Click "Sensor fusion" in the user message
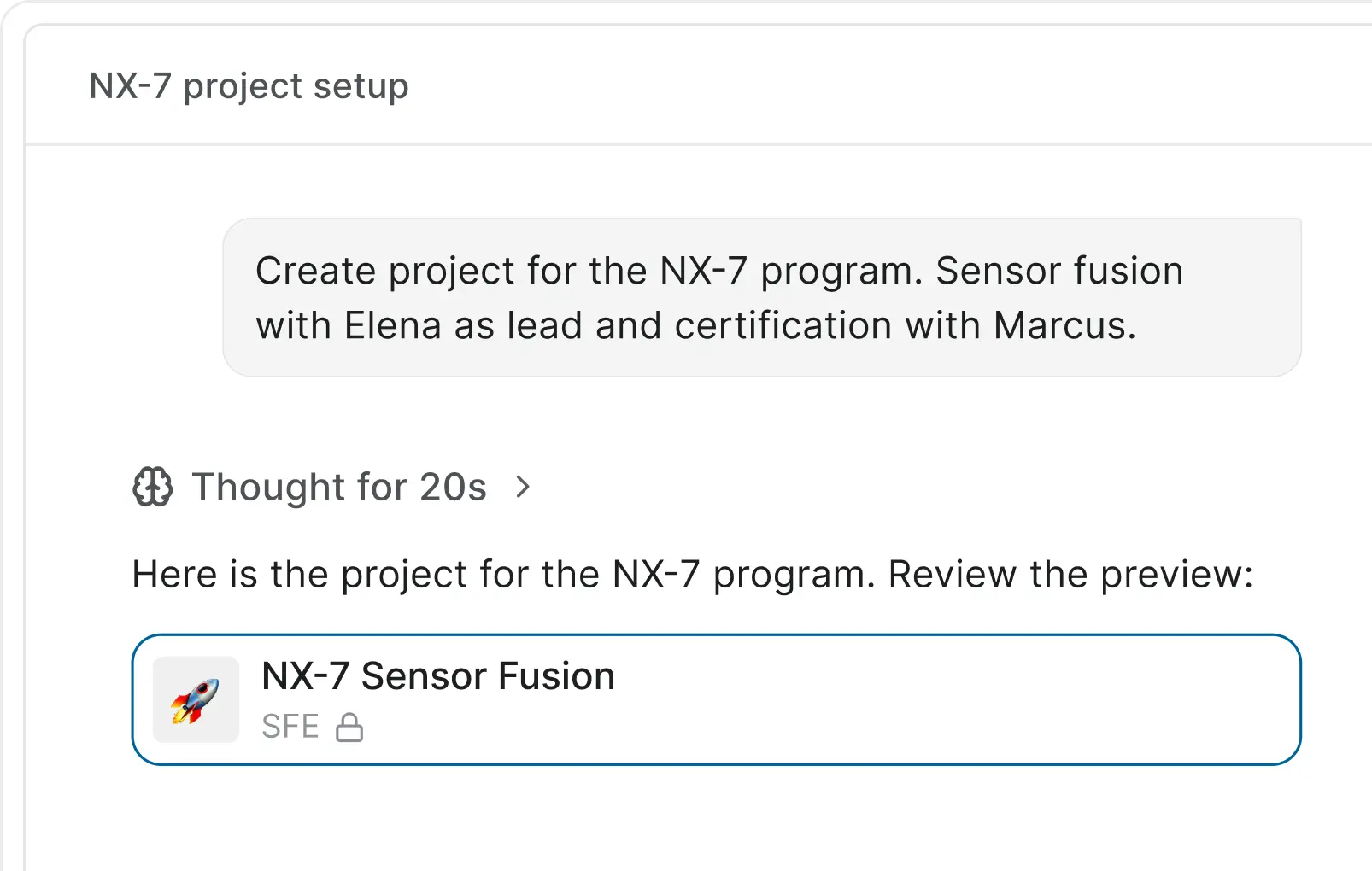 [1059, 271]
